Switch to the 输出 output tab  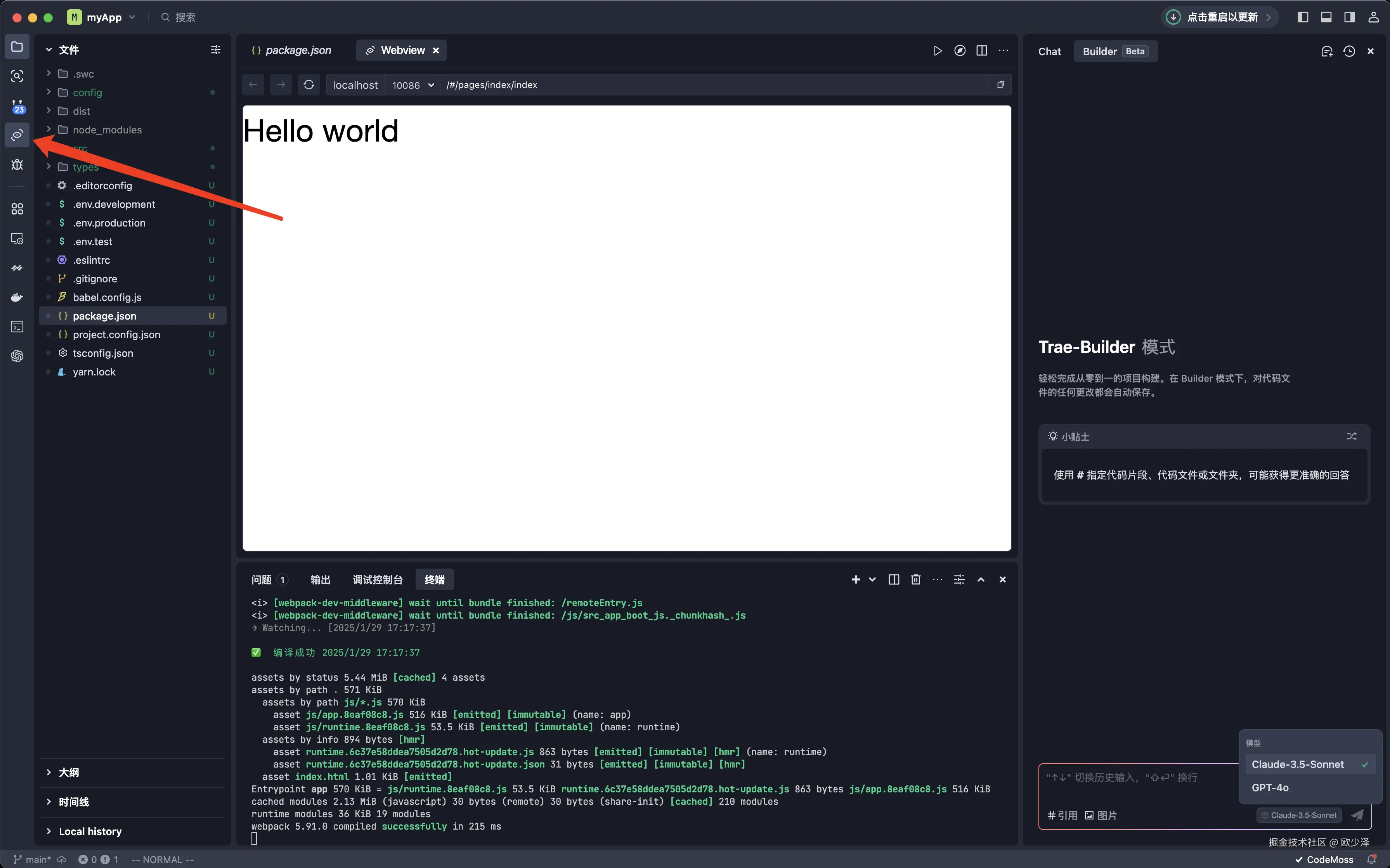pos(320,580)
